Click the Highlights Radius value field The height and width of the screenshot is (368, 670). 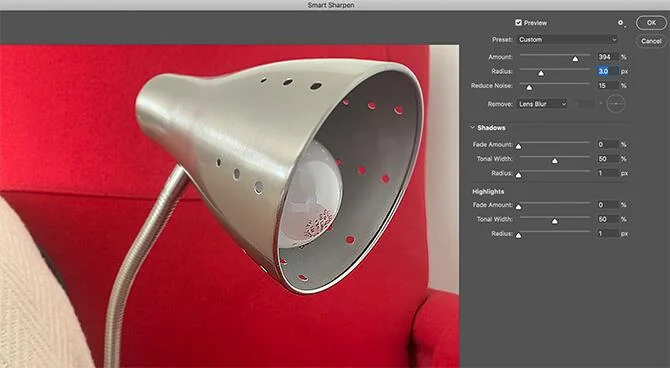point(607,234)
